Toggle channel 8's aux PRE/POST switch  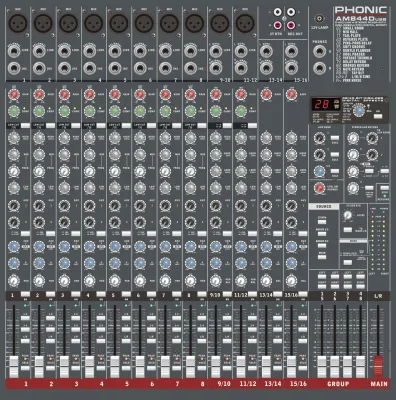tap(202, 234)
